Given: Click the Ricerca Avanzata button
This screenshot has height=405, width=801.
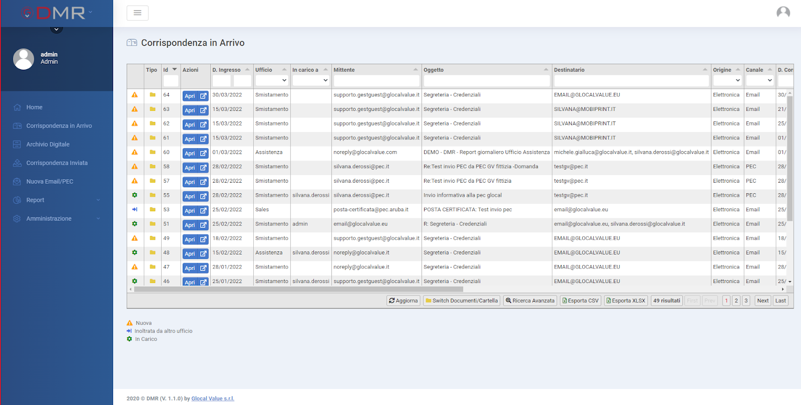Looking at the screenshot, I should pyautogui.click(x=530, y=301).
